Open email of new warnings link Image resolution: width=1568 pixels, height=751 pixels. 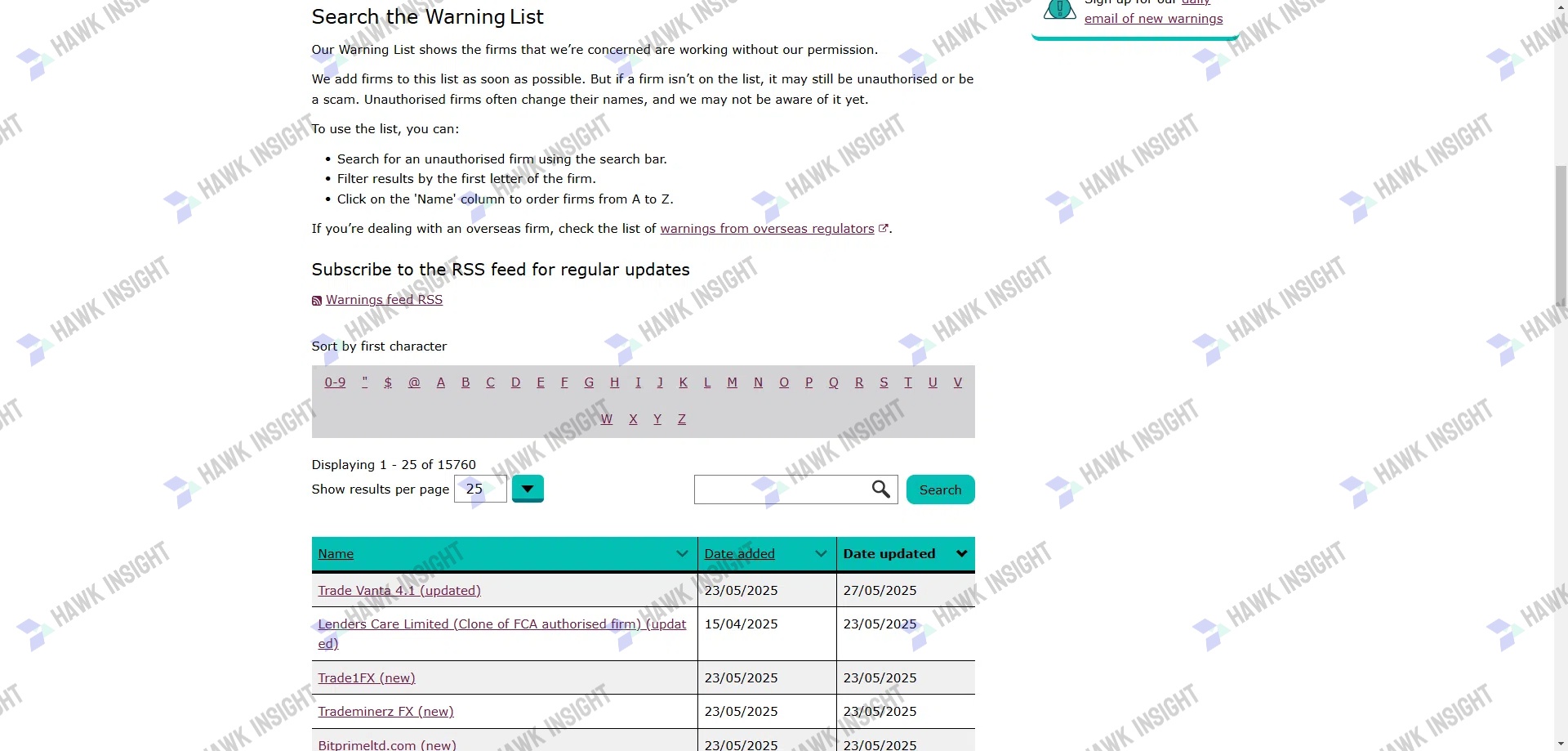pyautogui.click(x=1153, y=19)
